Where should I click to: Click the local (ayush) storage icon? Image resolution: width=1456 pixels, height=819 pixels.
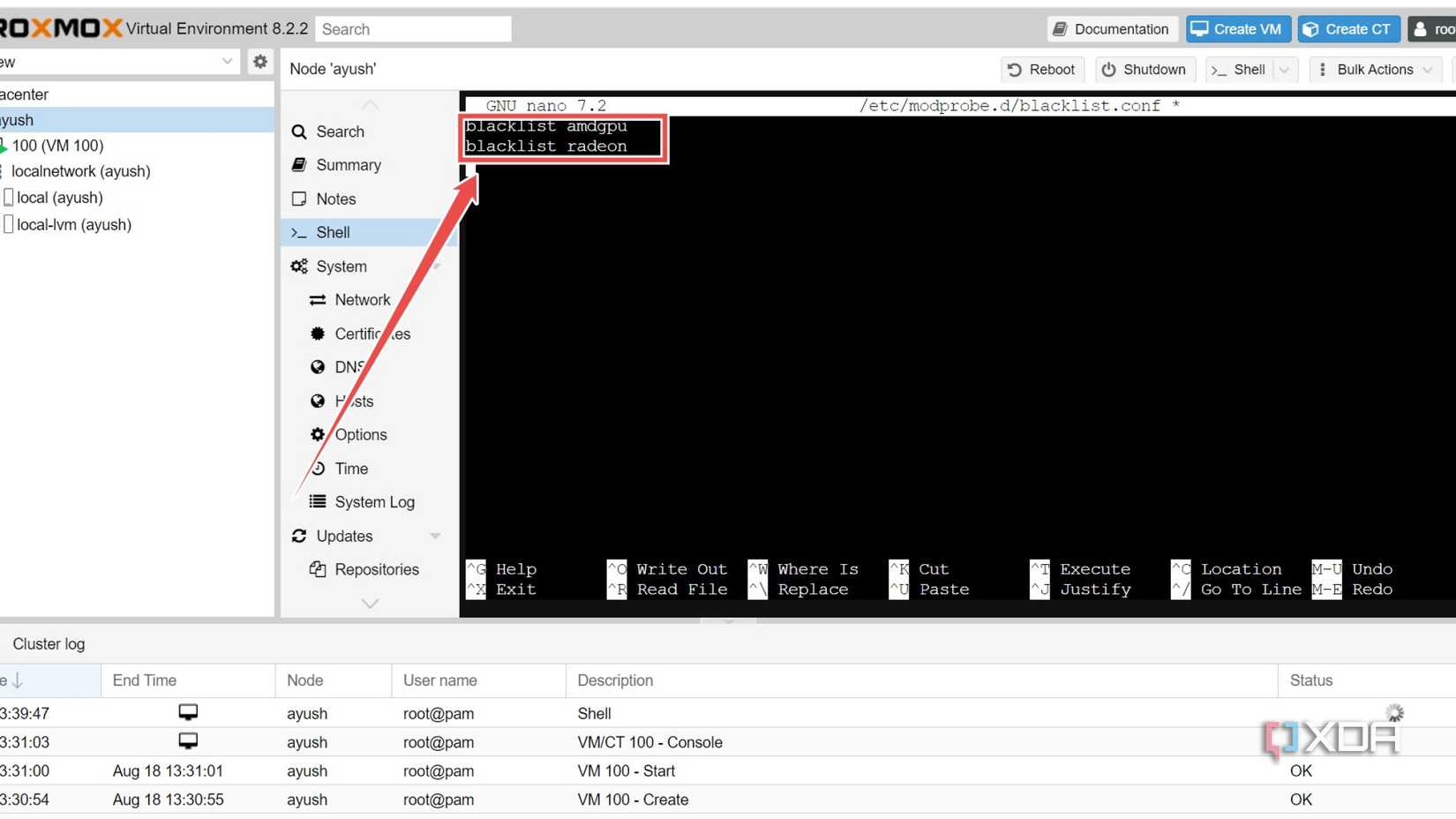pyautogui.click(x=8, y=198)
